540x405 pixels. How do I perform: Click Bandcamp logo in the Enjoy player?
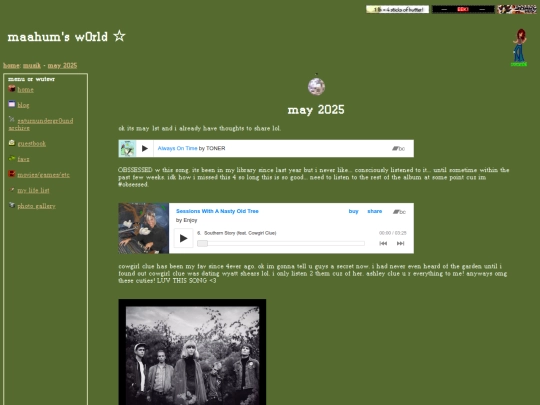click(399, 212)
